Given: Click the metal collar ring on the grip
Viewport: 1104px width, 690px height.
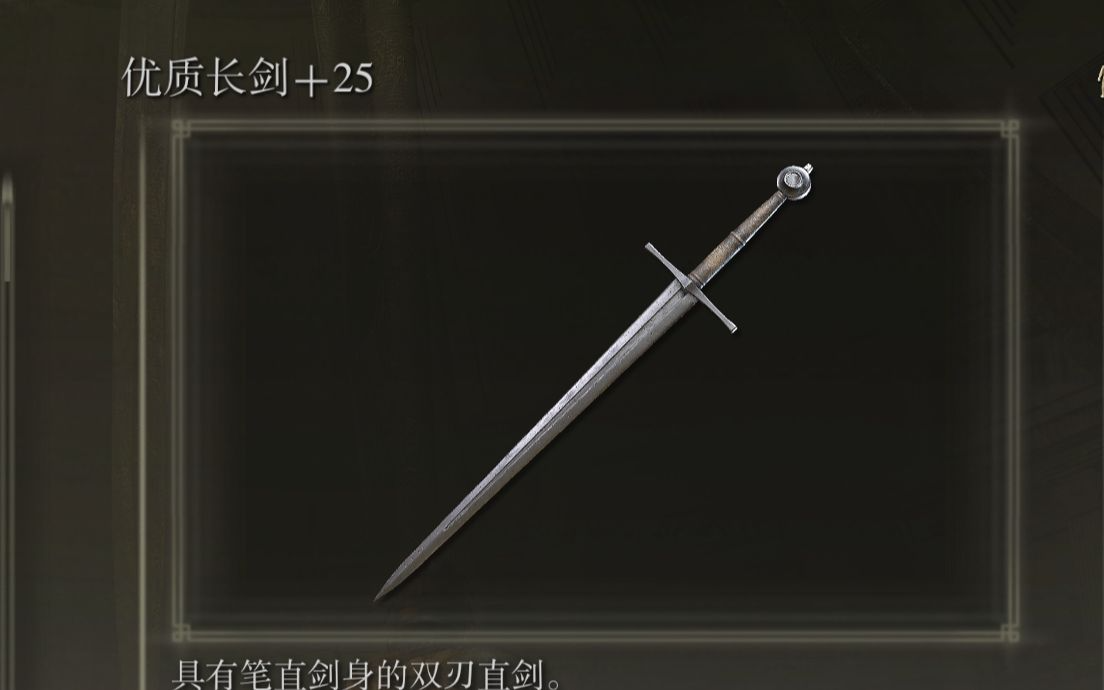Looking at the screenshot, I should pyautogui.click(x=737, y=236).
